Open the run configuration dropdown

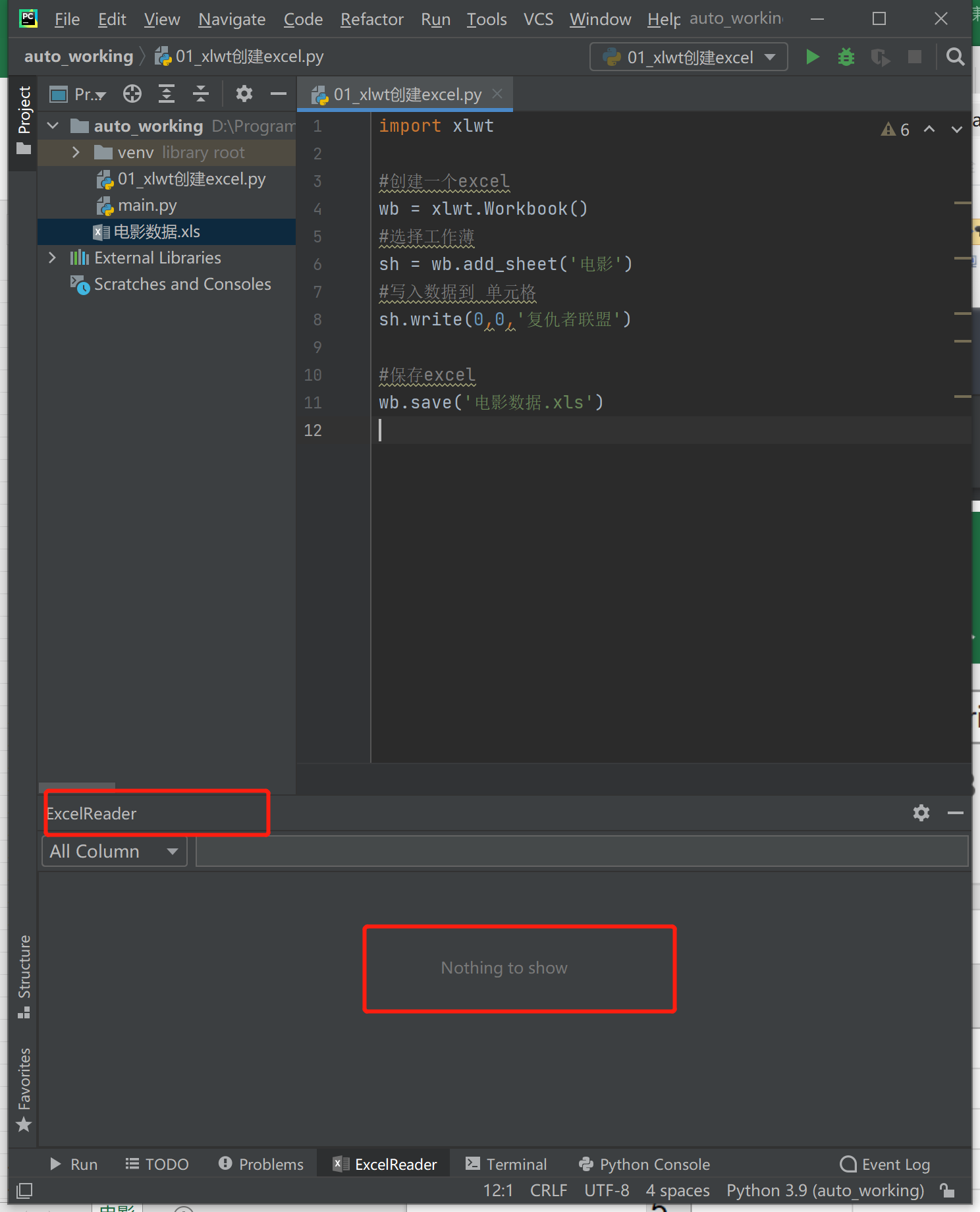[689, 57]
